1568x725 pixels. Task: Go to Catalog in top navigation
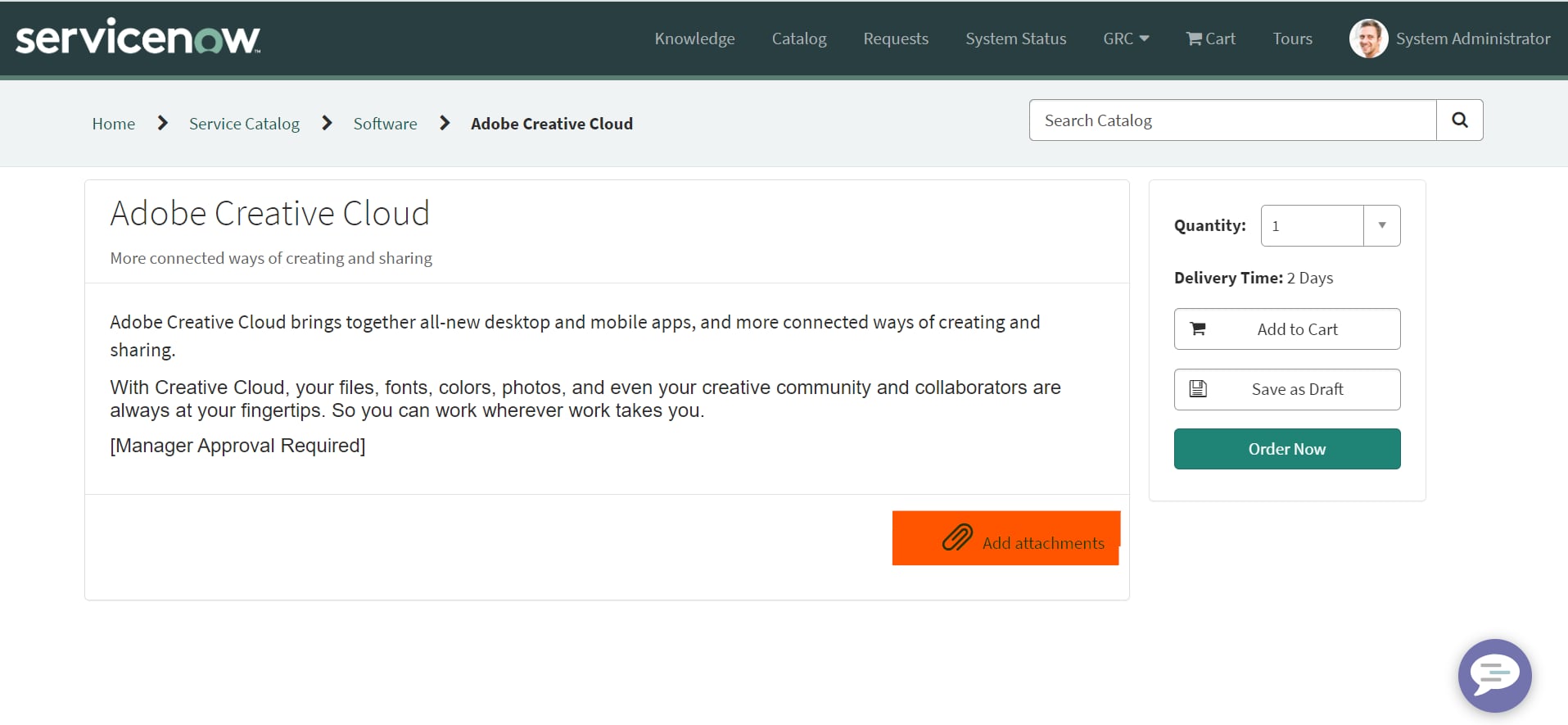click(x=798, y=39)
